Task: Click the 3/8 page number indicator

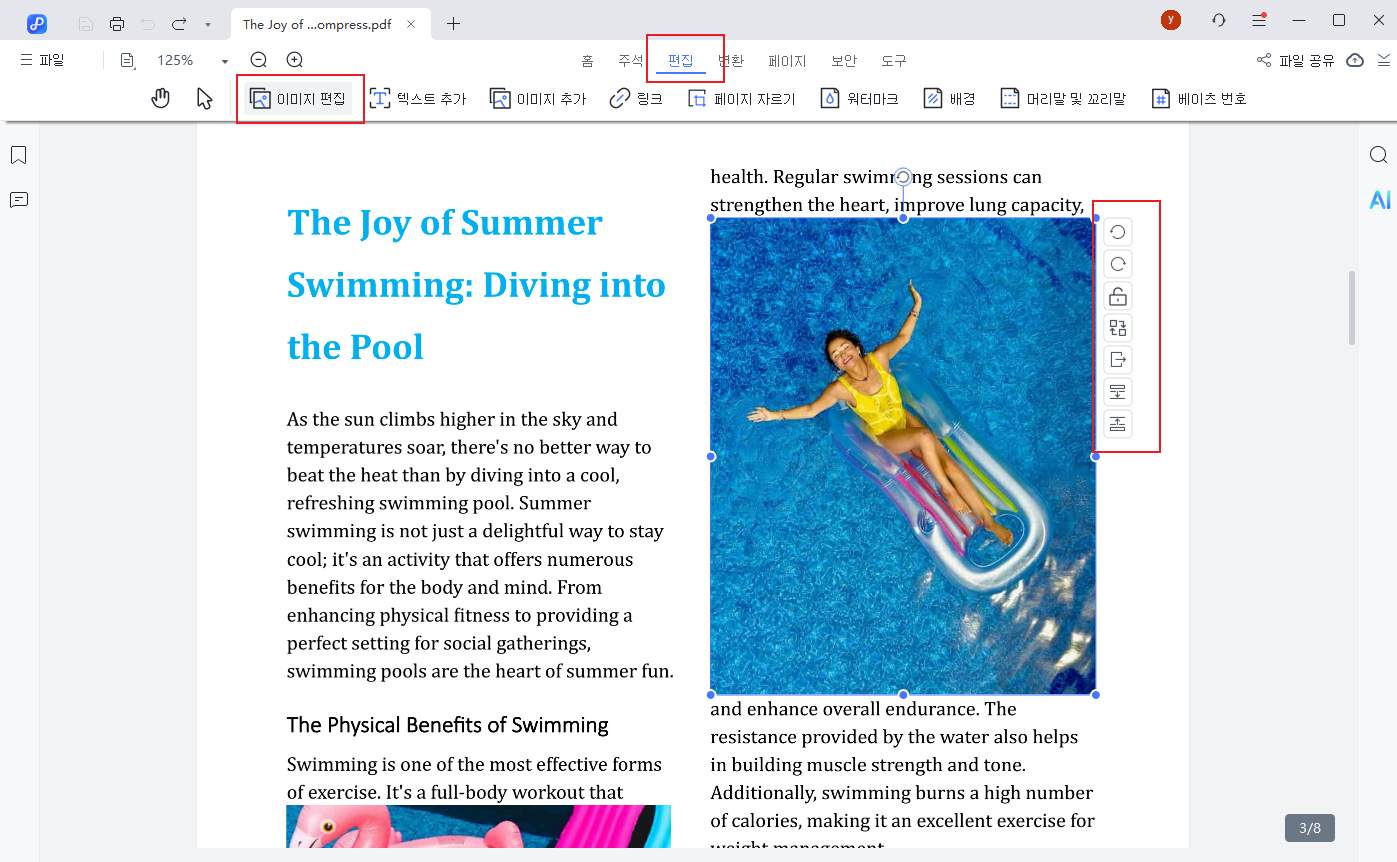Action: click(1309, 828)
